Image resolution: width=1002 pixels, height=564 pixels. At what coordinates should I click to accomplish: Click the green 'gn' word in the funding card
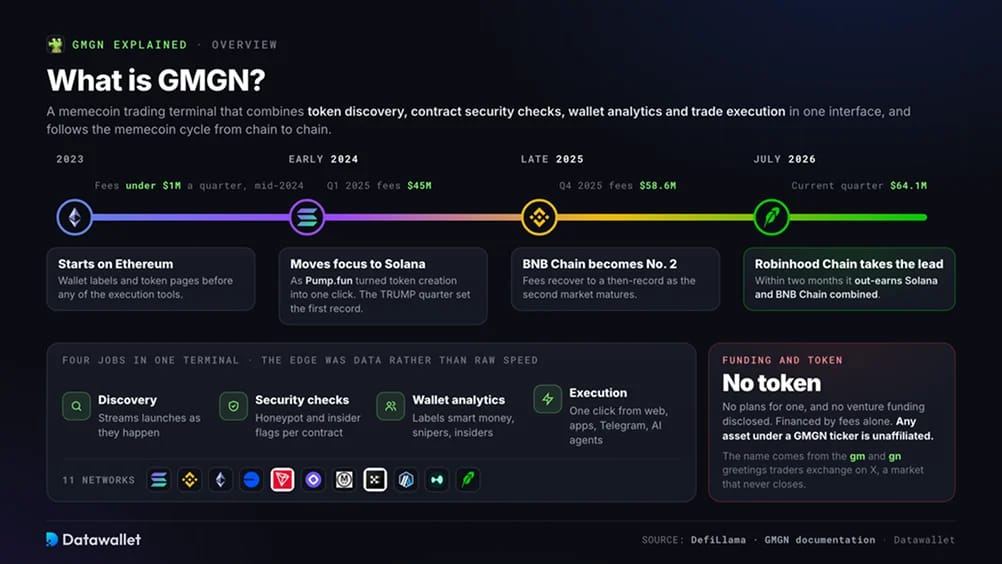(x=895, y=457)
